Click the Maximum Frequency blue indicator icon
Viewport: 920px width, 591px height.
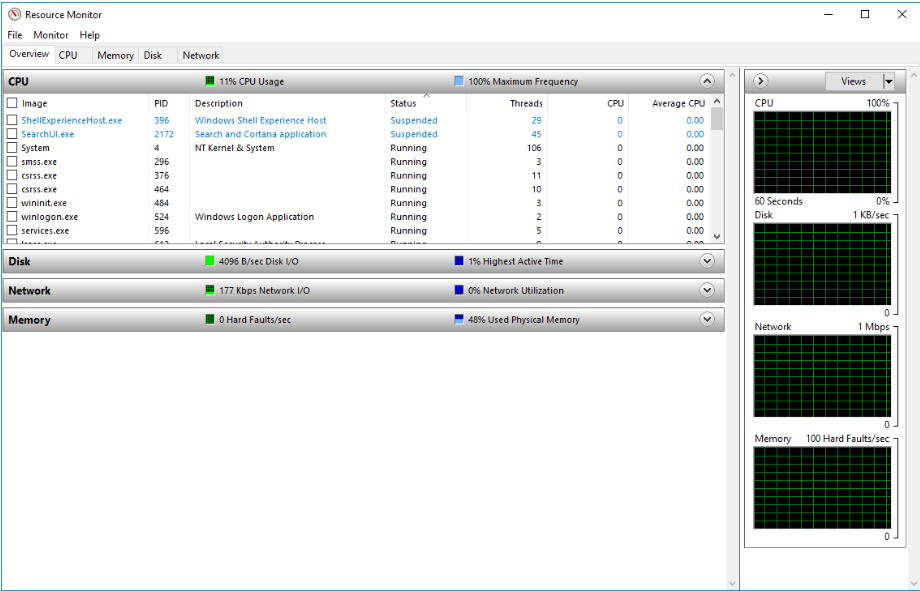point(459,81)
